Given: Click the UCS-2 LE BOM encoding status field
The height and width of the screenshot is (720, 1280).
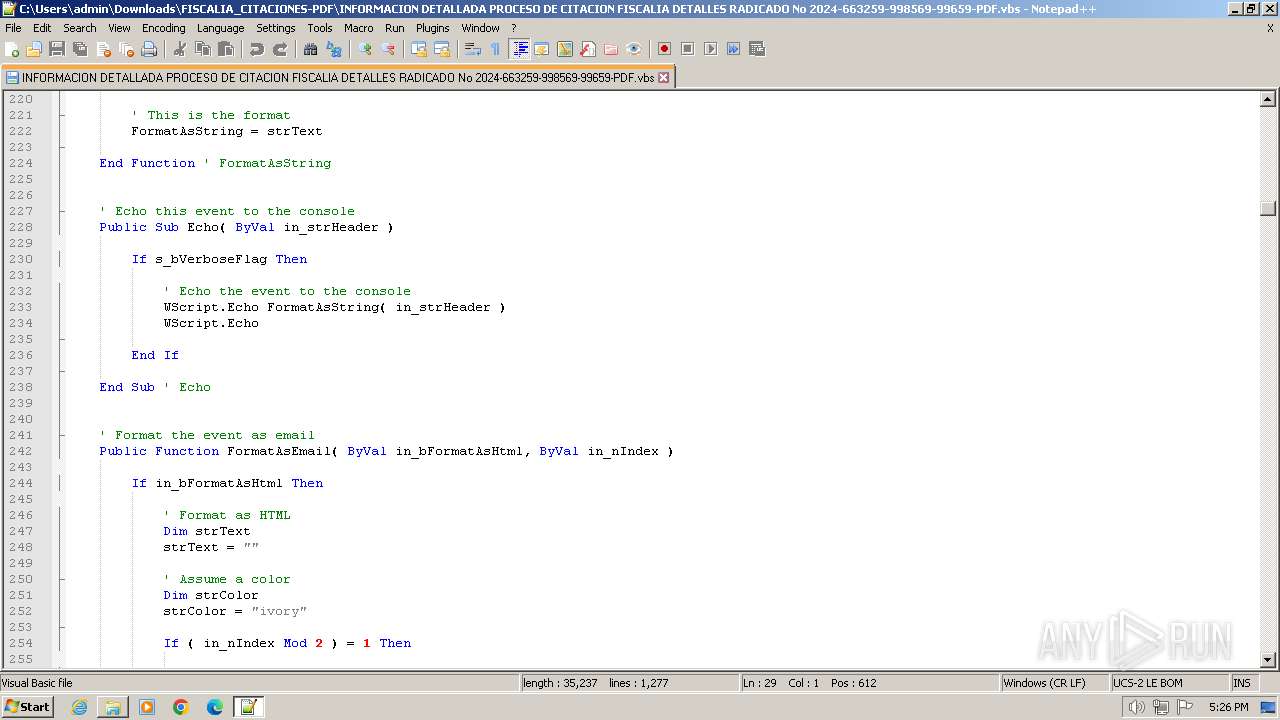Looking at the screenshot, I should (x=1169, y=683).
